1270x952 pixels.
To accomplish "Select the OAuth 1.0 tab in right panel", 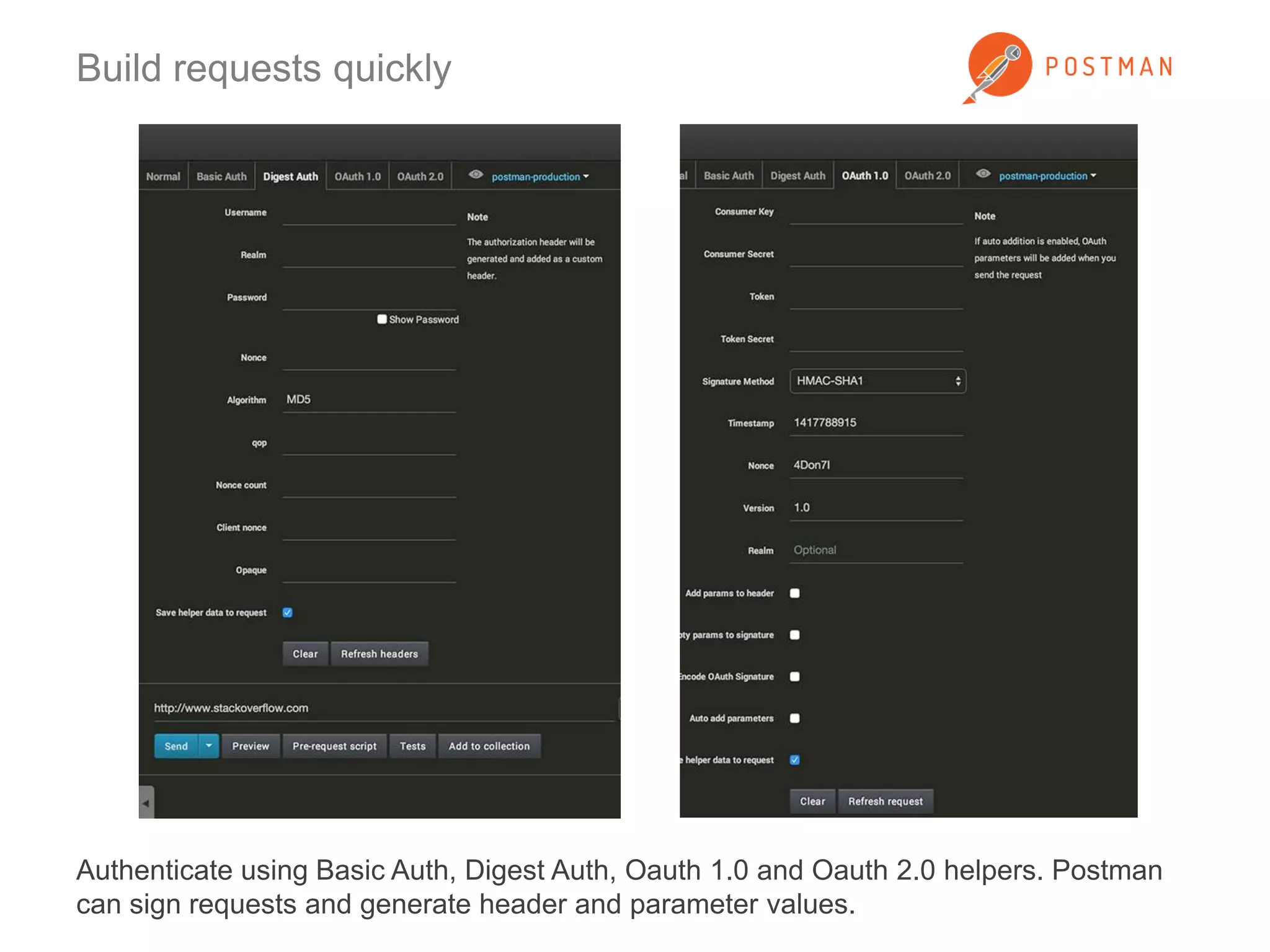I will 865,176.
